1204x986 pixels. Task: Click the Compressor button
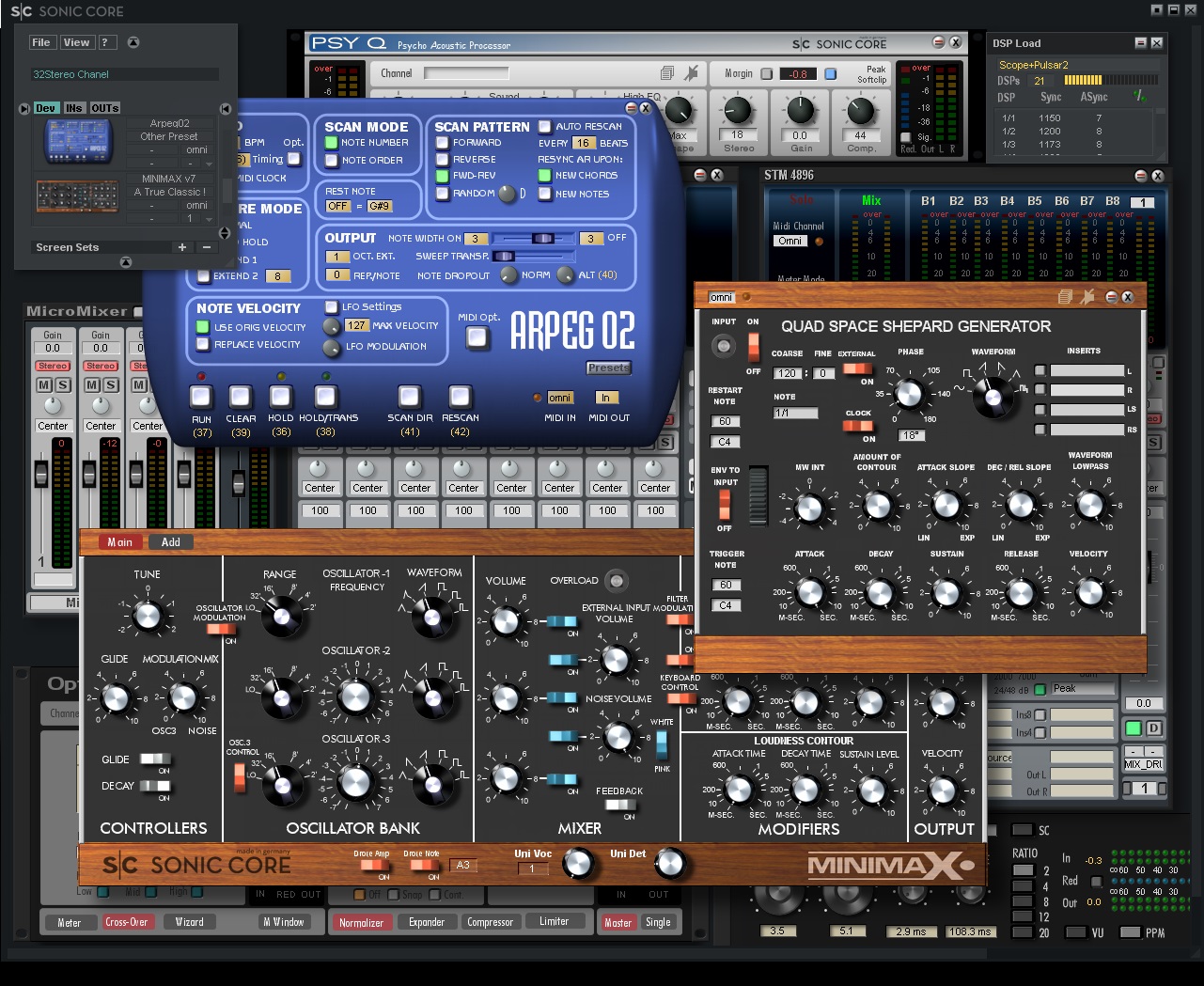(490, 922)
